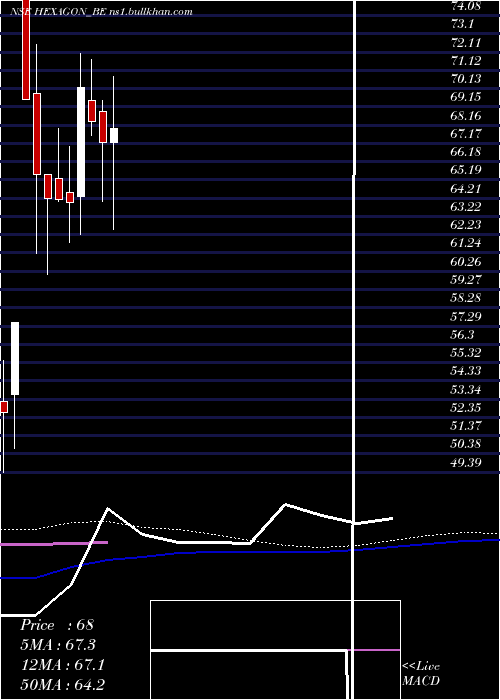Viewport: 500px width, 700px height.
Task: Click the 64.21 price axis label
Action: tap(466, 188)
